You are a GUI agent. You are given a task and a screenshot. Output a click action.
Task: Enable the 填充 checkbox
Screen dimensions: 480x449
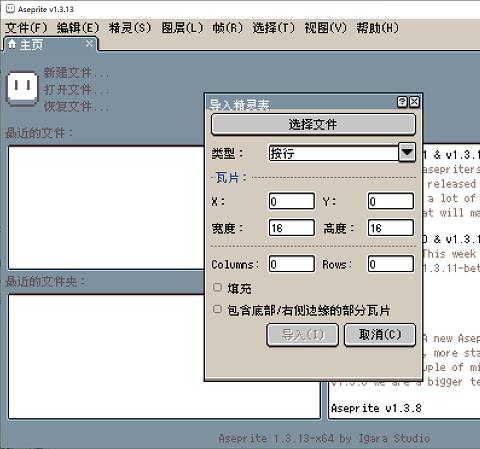point(217,287)
